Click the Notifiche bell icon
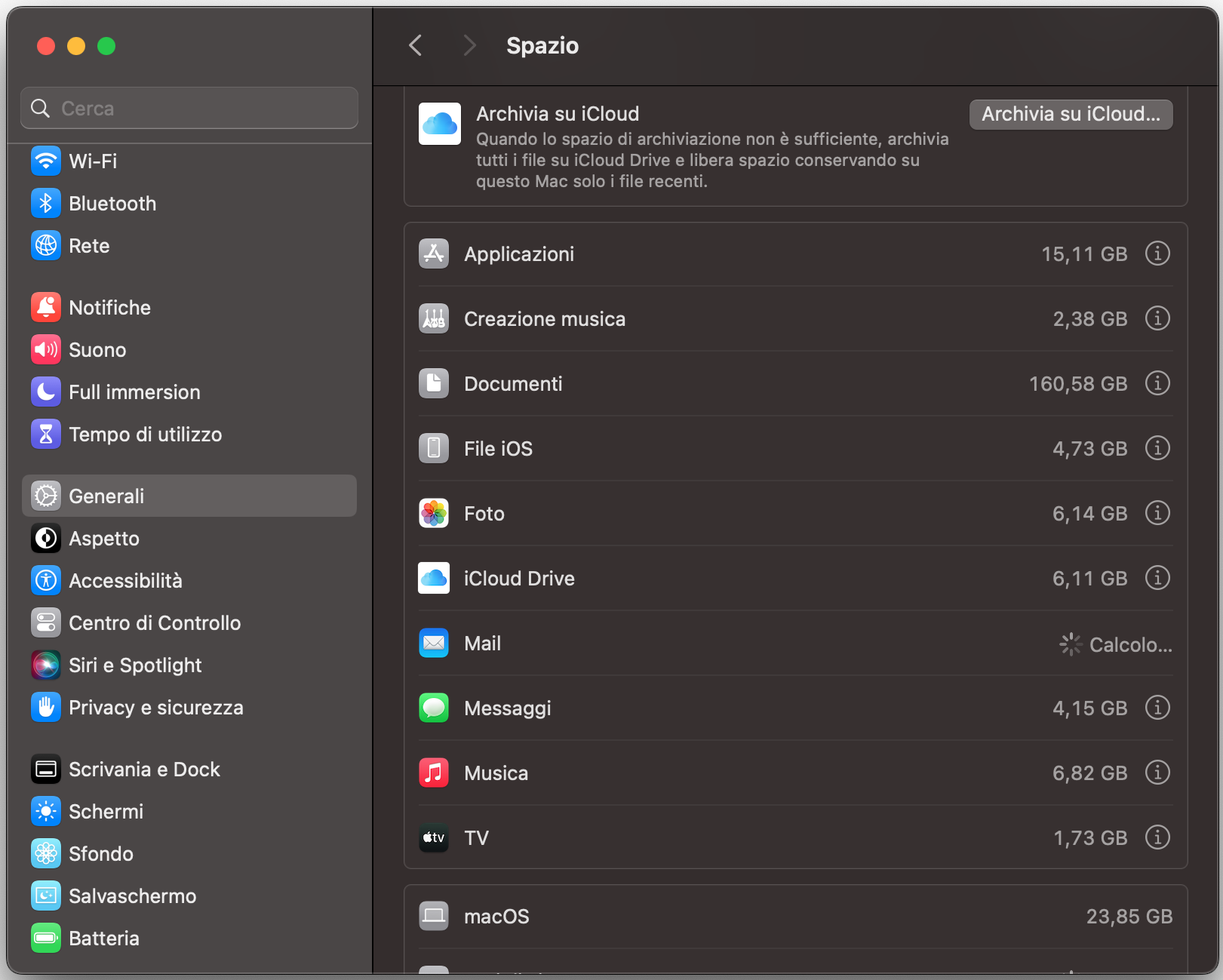This screenshot has width=1223, height=980. pos(46,307)
